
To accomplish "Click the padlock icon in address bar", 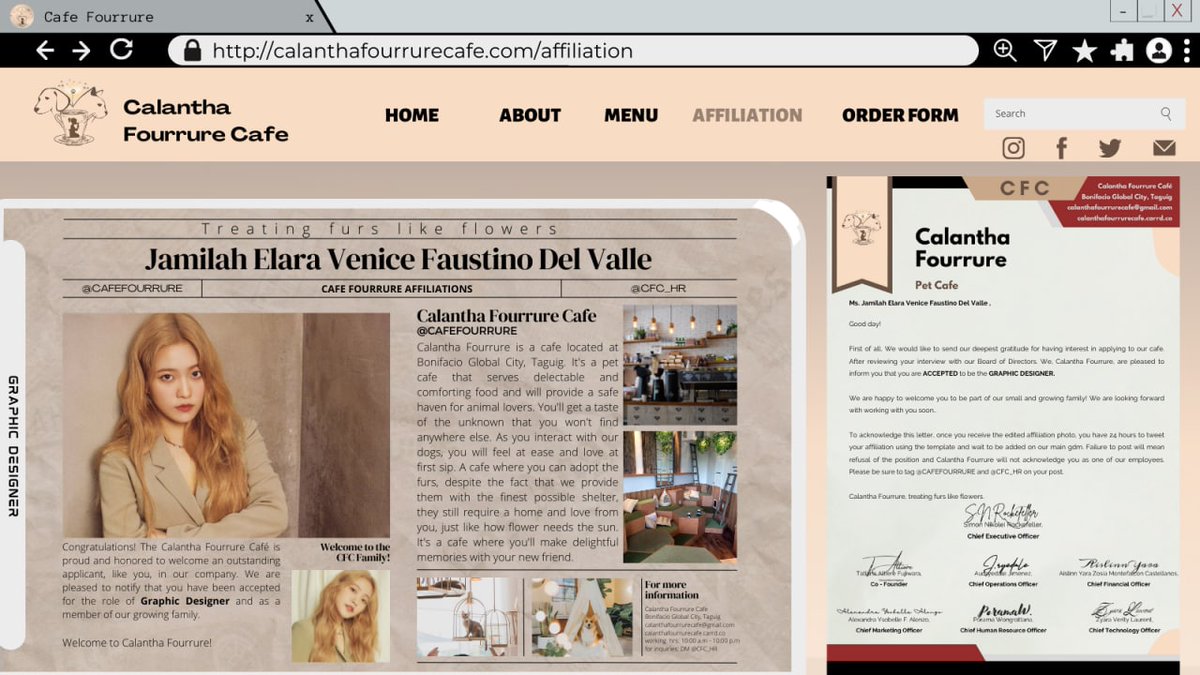I will coord(192,50).
